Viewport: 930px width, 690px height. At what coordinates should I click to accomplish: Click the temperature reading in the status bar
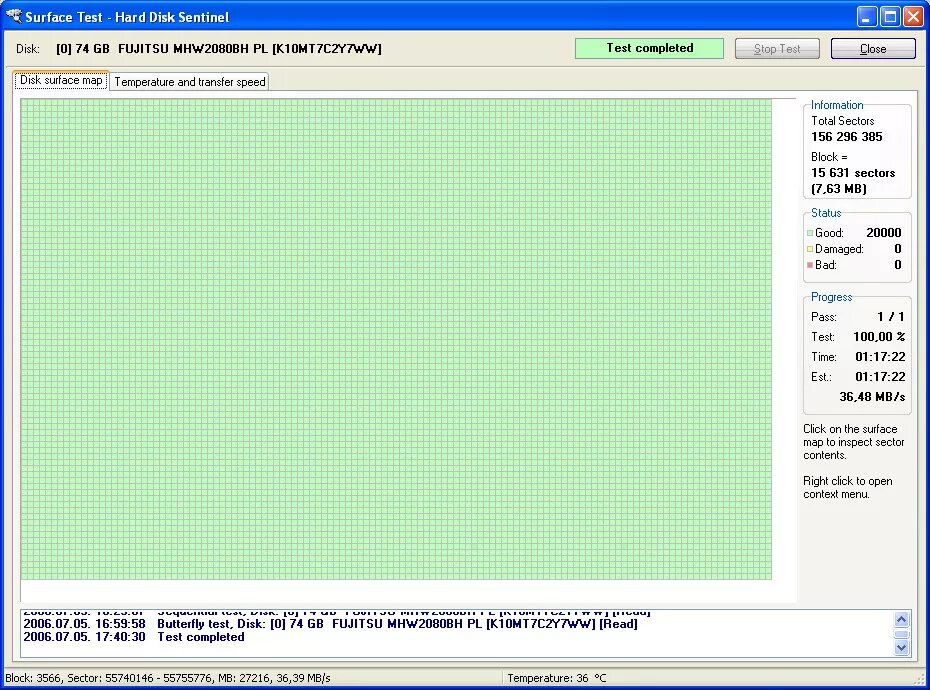[x=556, y=677]
